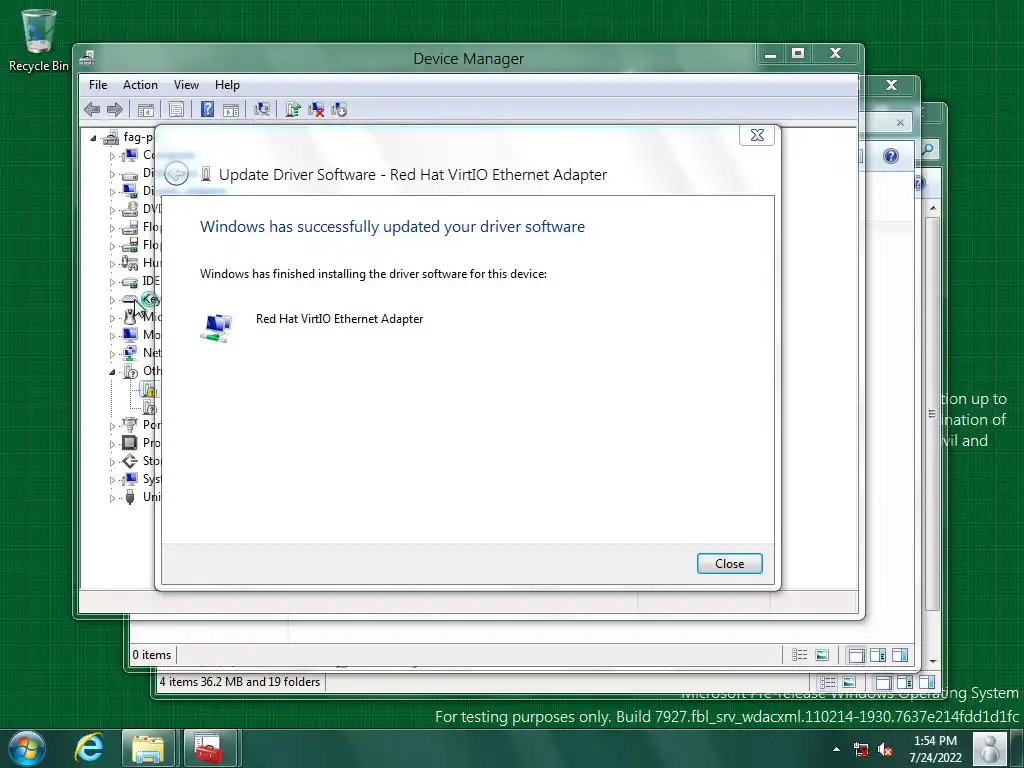Select the Red Hat VirtIO Ethernet Adapter device name
Image resolution: width=1024 pixels, height=768 pixels.
[x=340, y=319]
